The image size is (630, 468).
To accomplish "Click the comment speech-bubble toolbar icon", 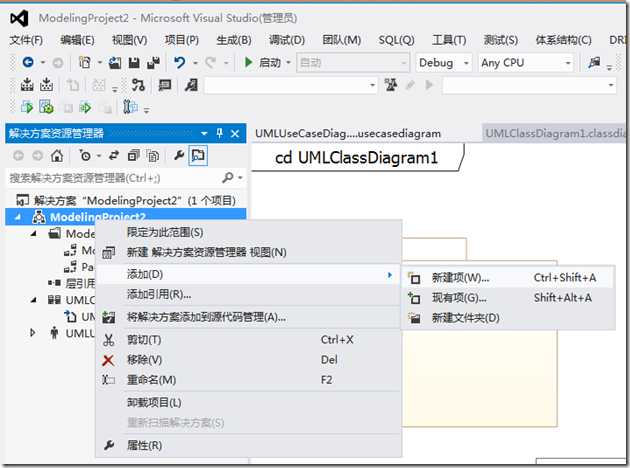I will [165, 85].
